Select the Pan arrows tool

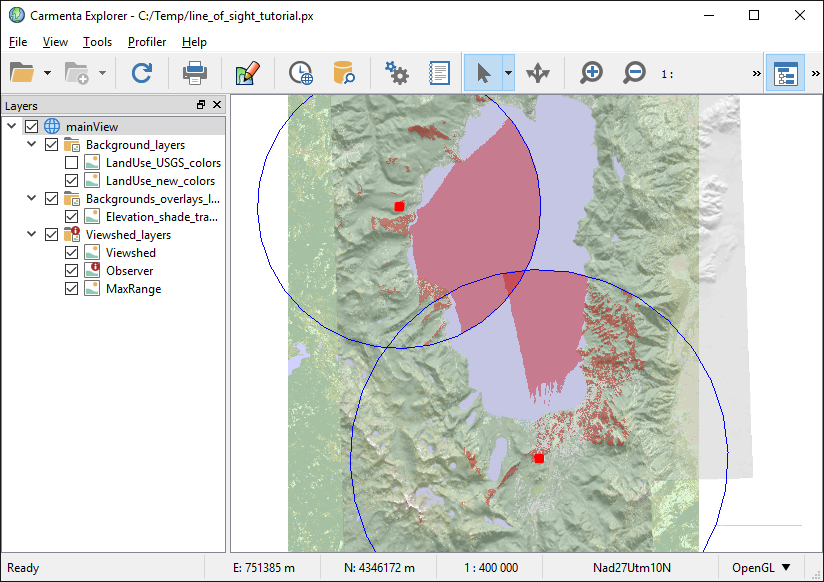538,73
